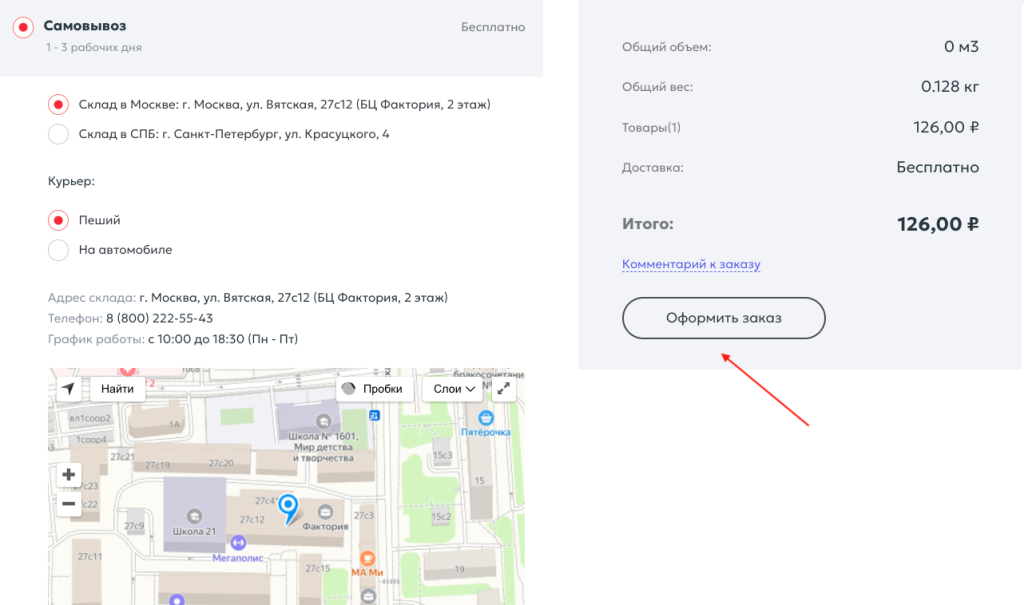Image resolution: width=1024 pixels, height=605 pixels.
Task: Click the map geolocation arrow icon
Action: tap(68, 389)
